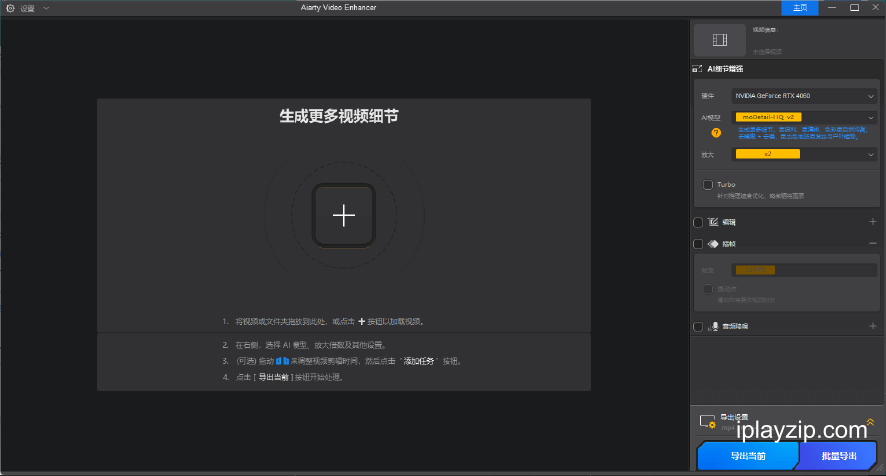Viewport: 886px width, 476px height.
Task: Click the dimmed 帧率 frame rate field
Action: 804,270
